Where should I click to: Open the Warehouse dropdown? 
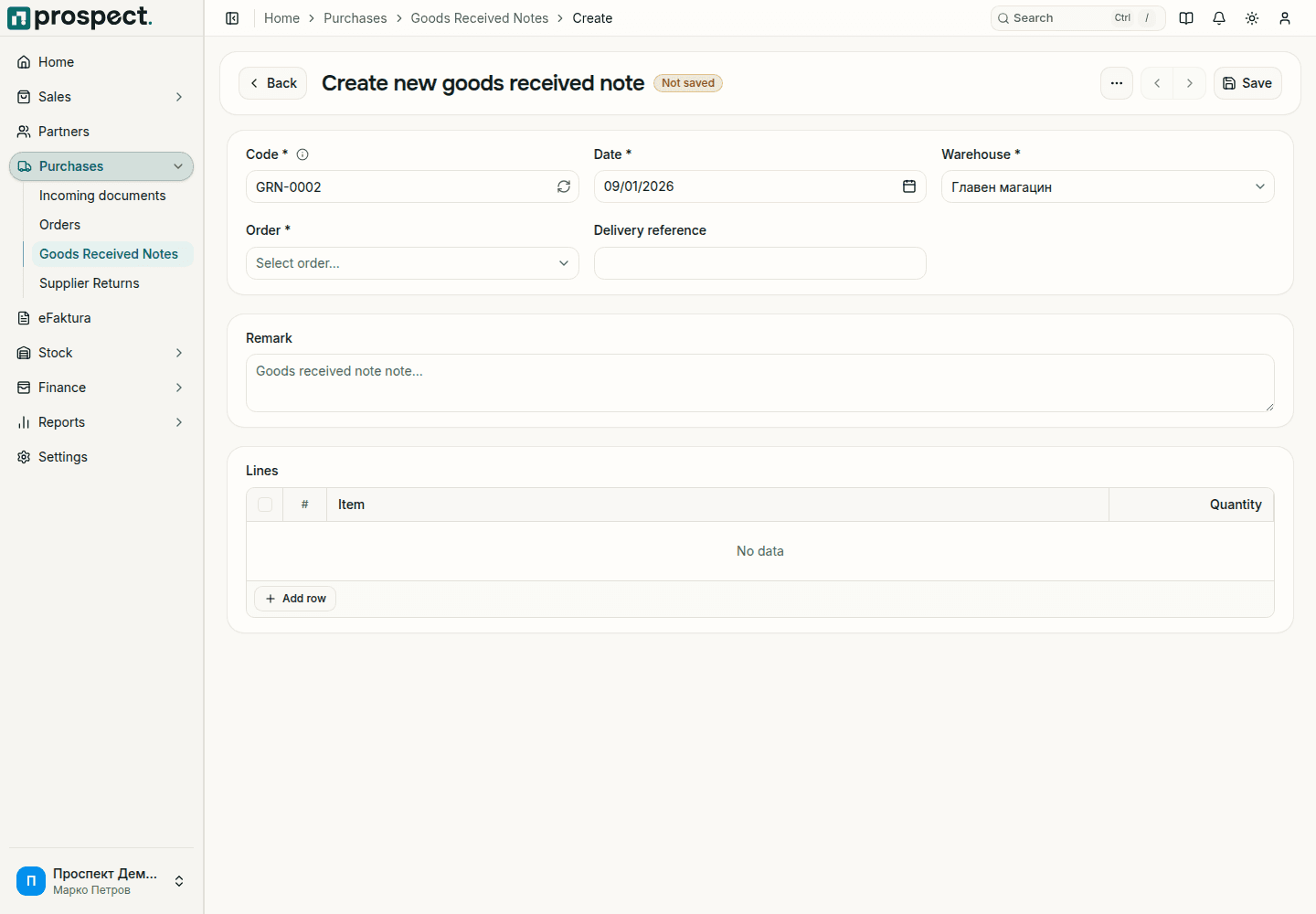click(x=1108, y=186)
